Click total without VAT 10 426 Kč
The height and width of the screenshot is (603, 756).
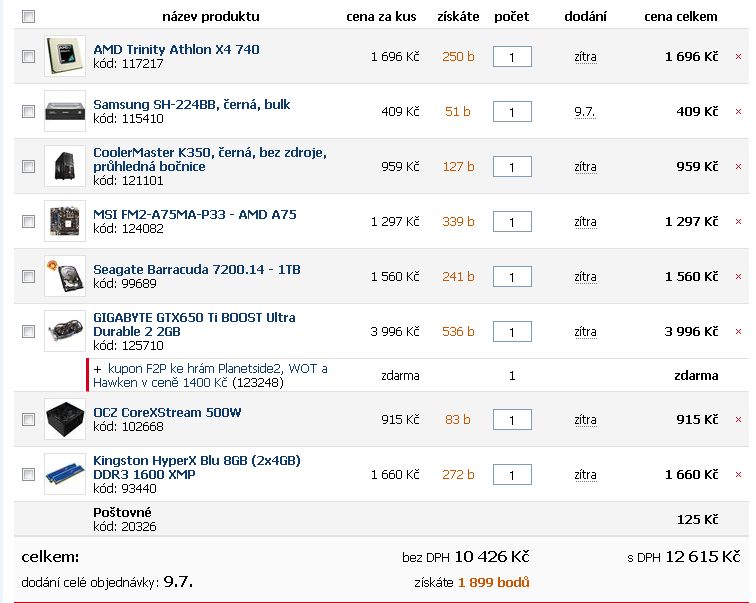[492, 557]
